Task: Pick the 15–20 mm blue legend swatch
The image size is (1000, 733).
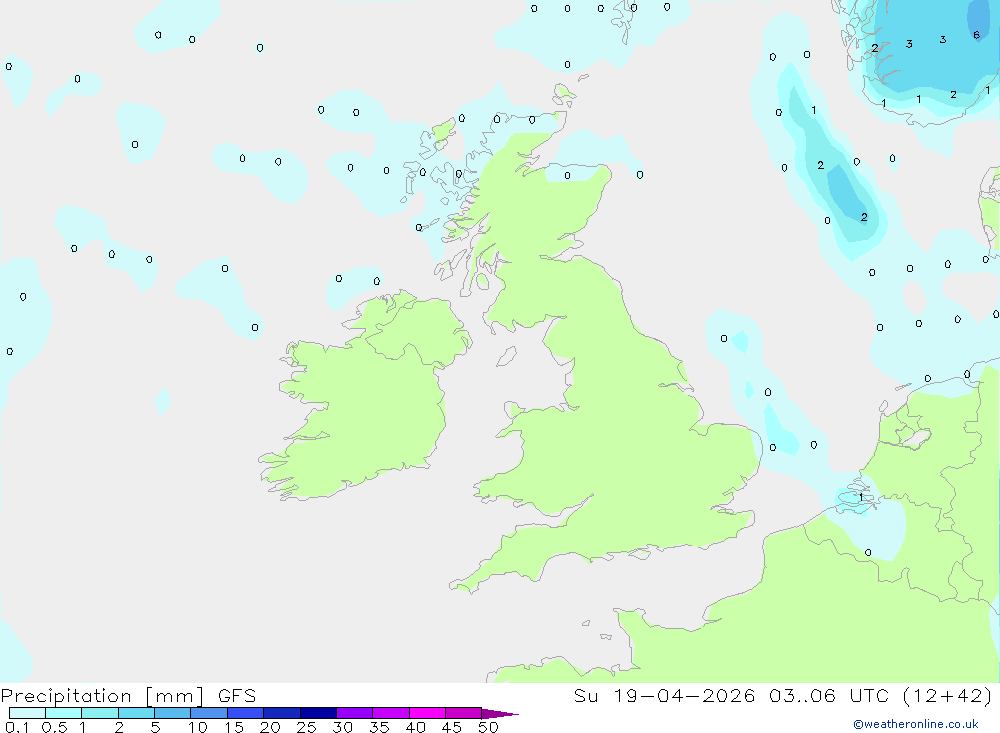Action: [246, 713]
